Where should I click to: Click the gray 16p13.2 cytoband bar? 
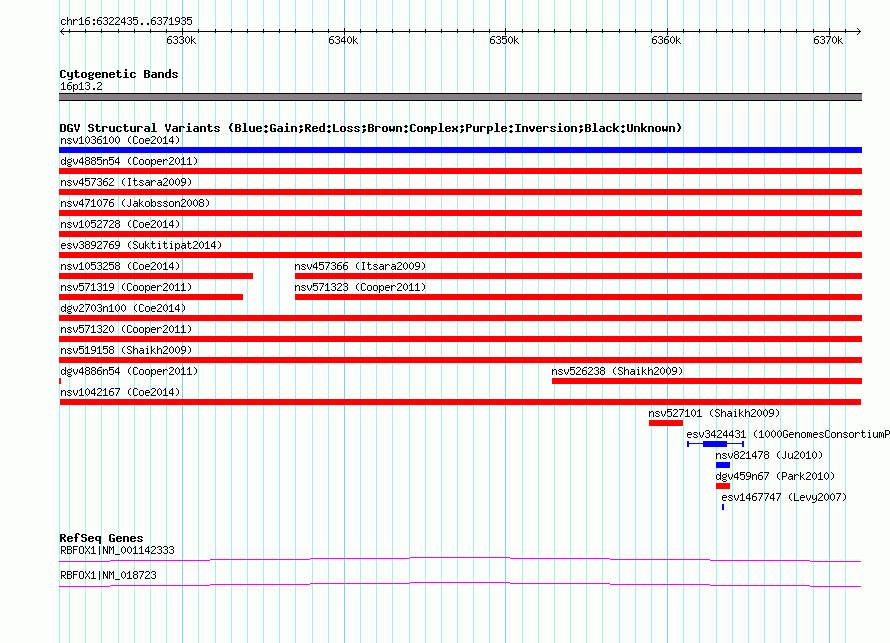click(x=460, y=97)
